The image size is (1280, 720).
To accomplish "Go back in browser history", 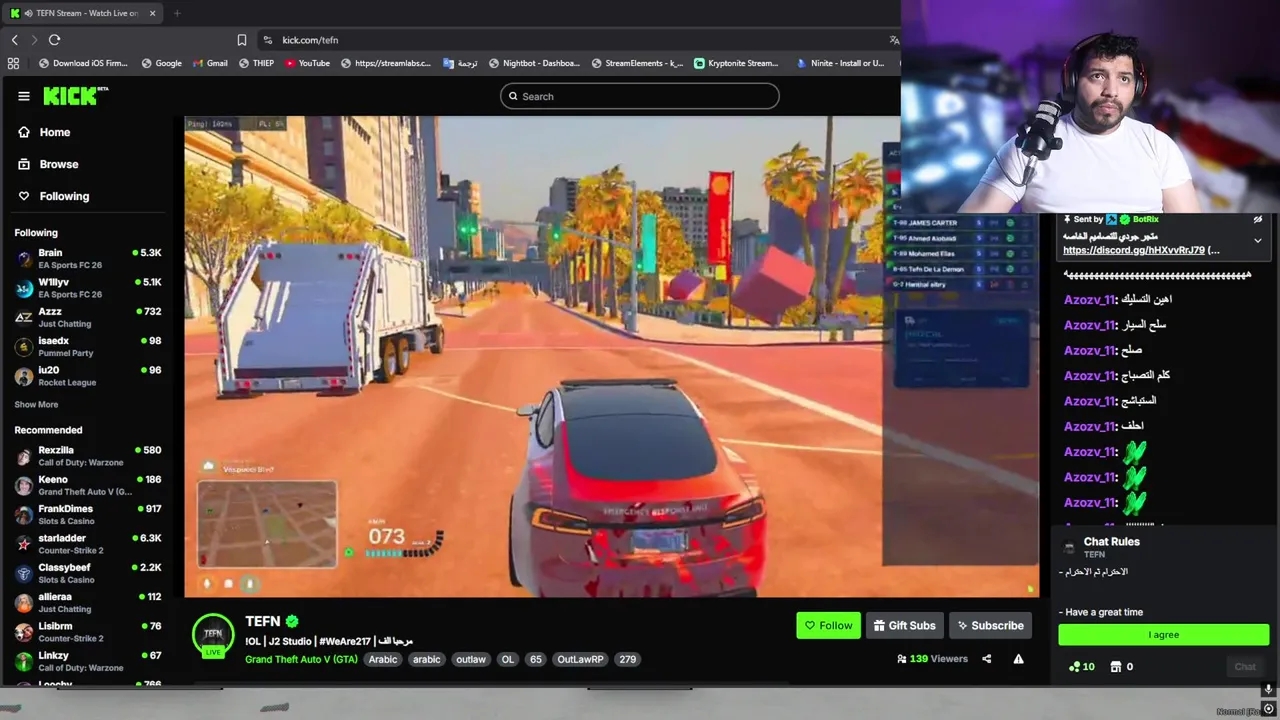I will pos(14,40).
